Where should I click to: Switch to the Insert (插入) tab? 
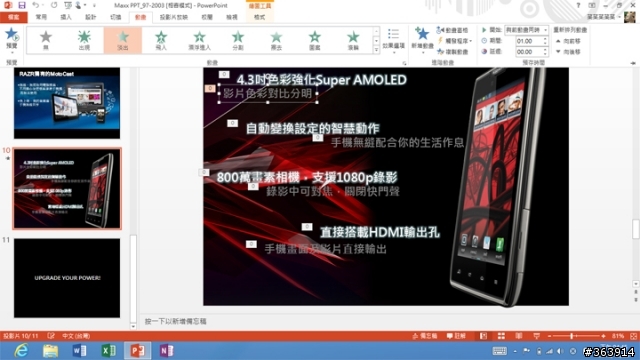tap(66, 17)
